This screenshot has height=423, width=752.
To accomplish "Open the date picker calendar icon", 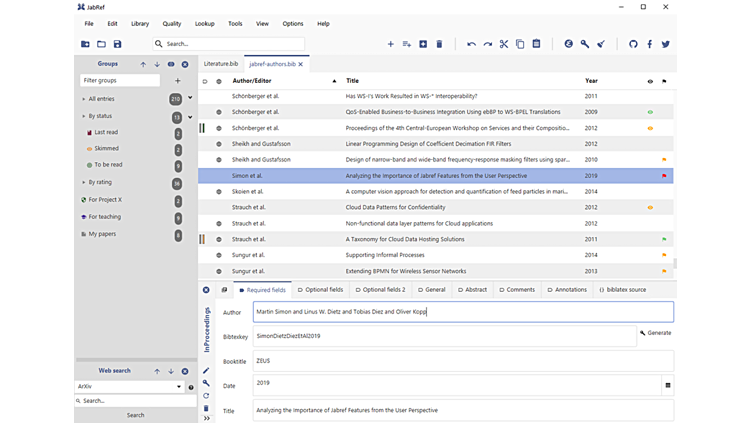I will [668, 385].
